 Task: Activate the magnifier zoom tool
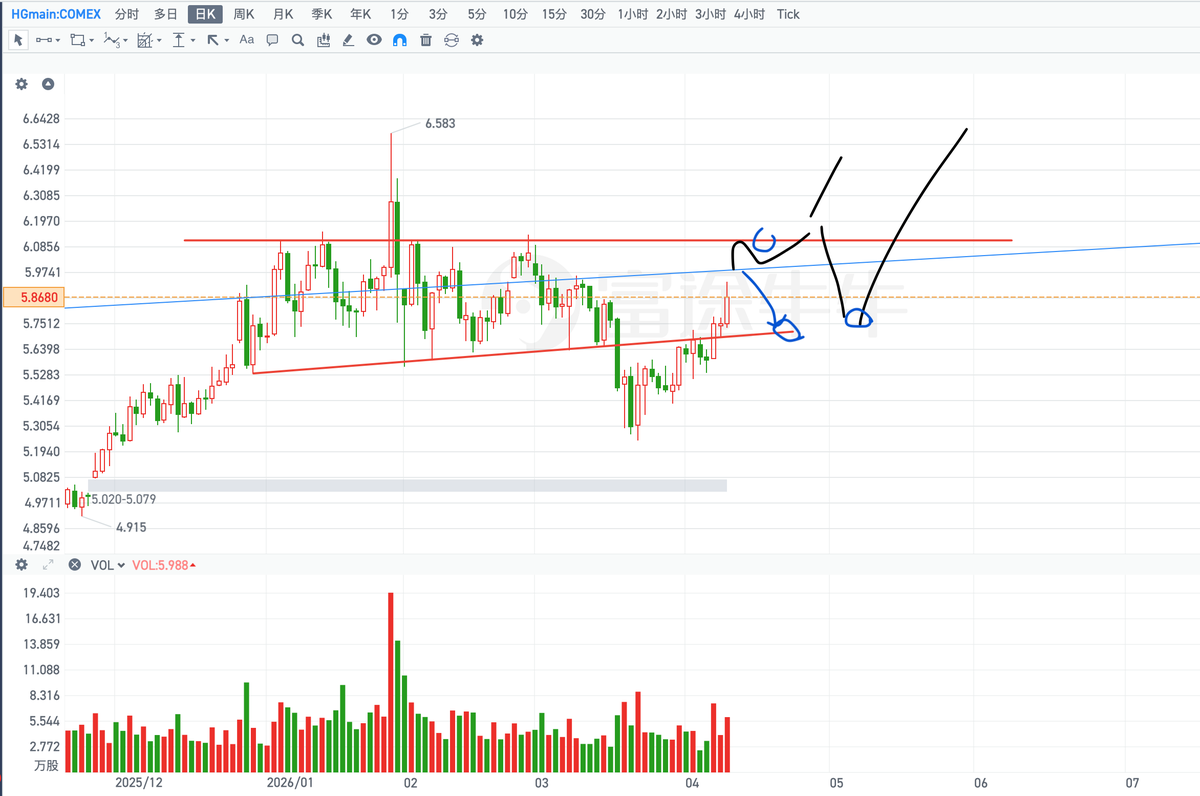click(x=297, y=40)
